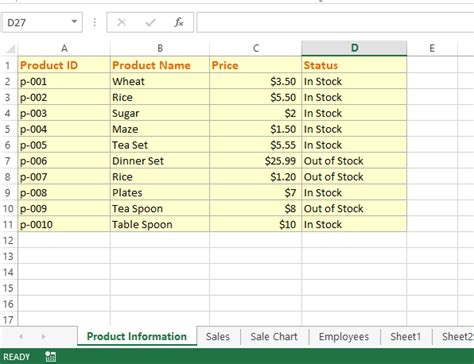This screenshot has width=474, height=364.
Task: Select cell containing p-007
Action: (x=64, y=177)
